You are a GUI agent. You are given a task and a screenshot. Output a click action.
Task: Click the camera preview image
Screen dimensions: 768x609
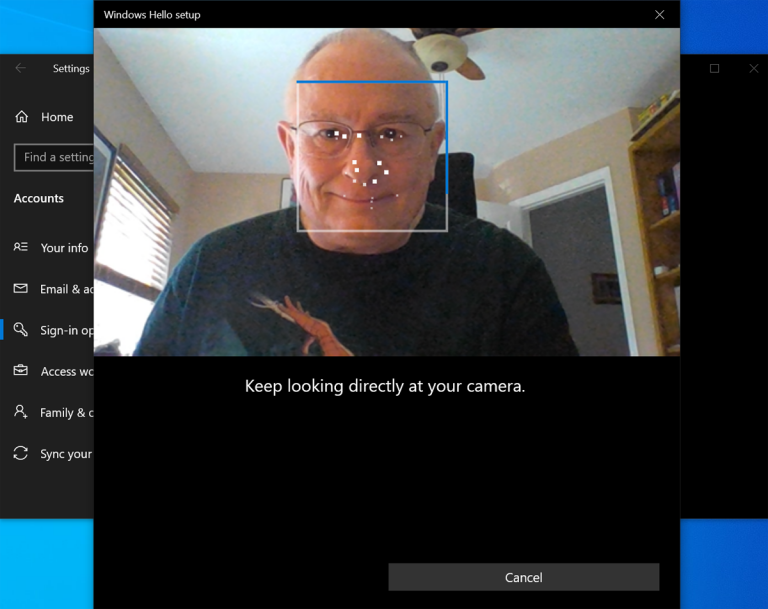pos(386,192)
